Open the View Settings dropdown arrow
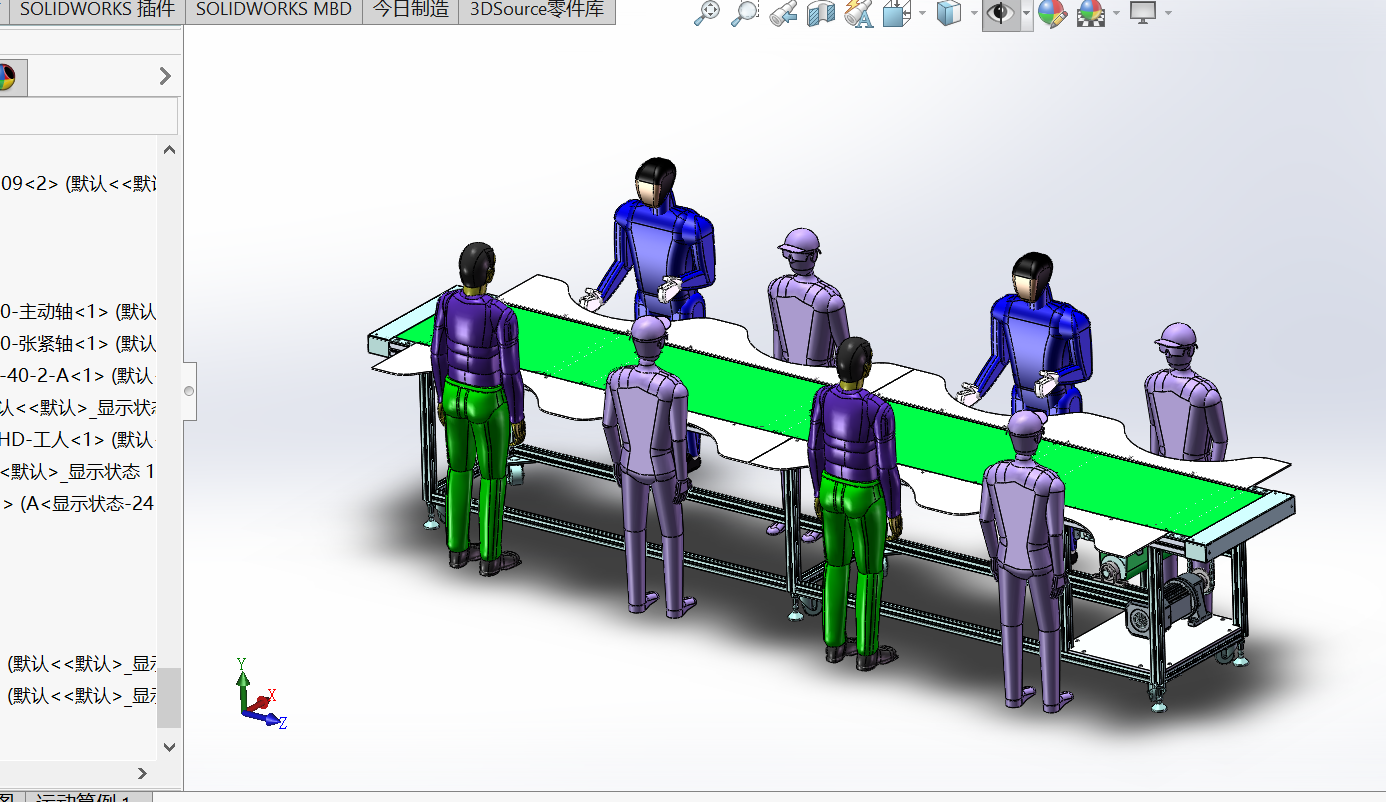 click(x=1167, y=14)
